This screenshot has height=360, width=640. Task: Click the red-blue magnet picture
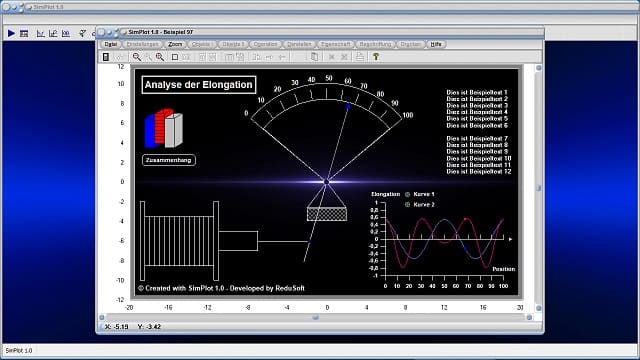click(x=164, y=128)
